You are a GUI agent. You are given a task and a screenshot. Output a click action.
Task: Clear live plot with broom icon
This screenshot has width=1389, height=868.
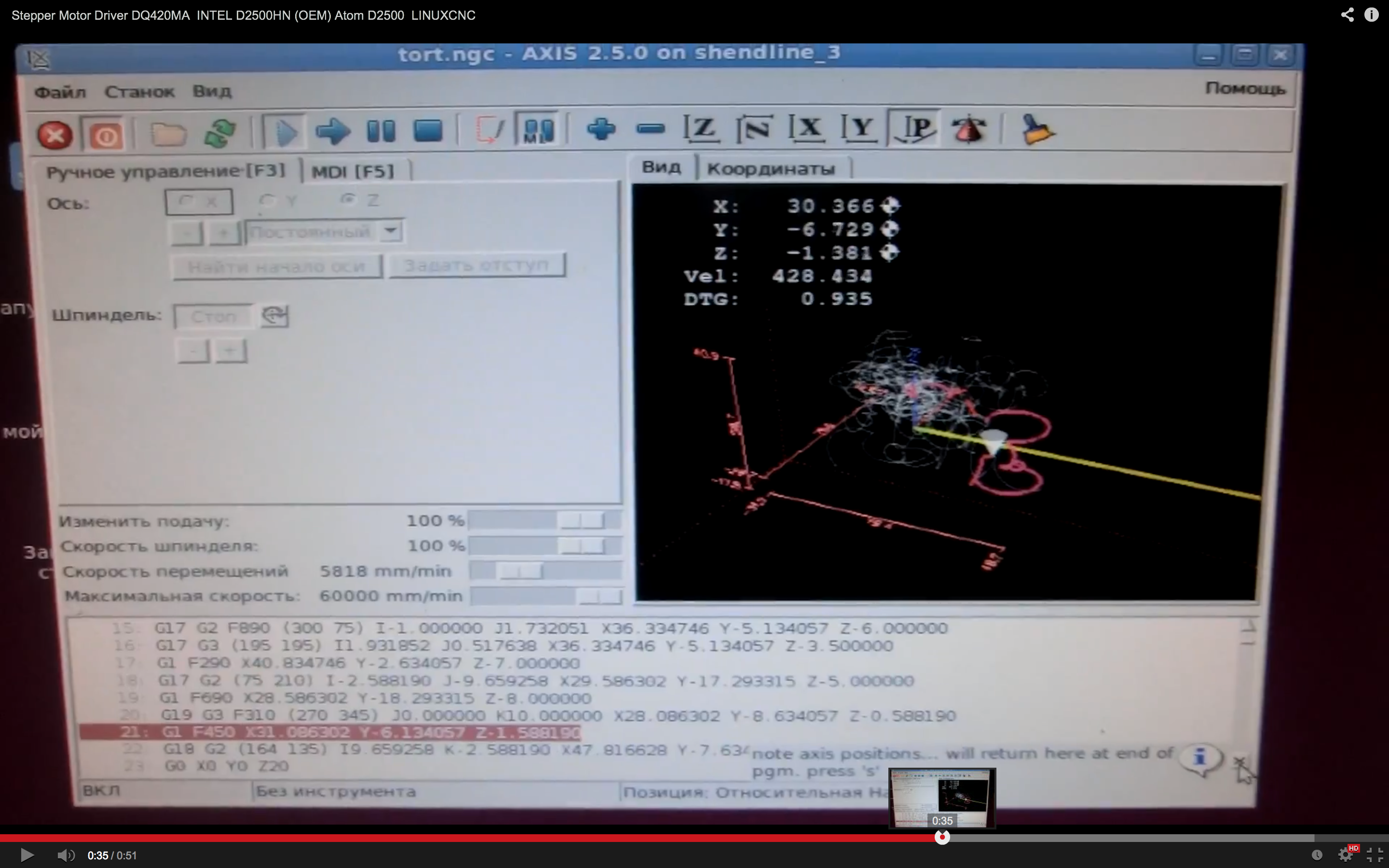(1038, 129)
